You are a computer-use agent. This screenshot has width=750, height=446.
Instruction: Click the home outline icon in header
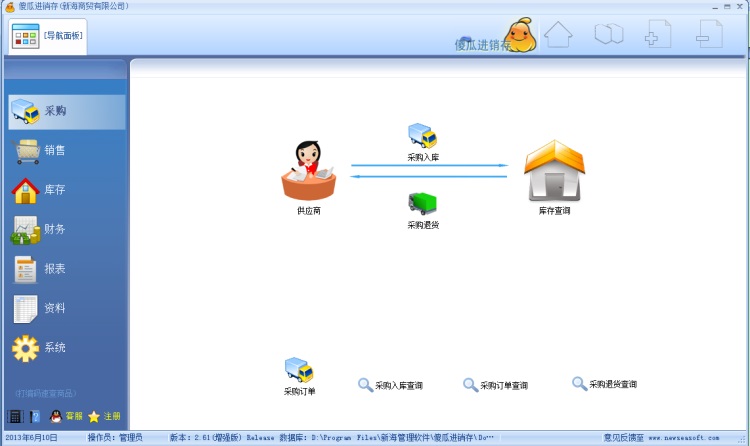558,34
